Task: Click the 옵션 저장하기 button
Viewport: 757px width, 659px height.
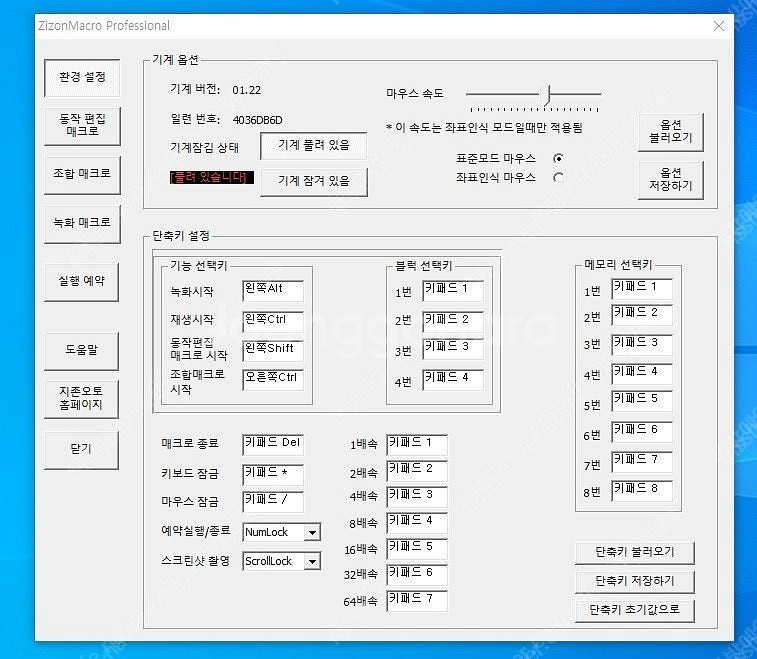Action: (670, 179)
